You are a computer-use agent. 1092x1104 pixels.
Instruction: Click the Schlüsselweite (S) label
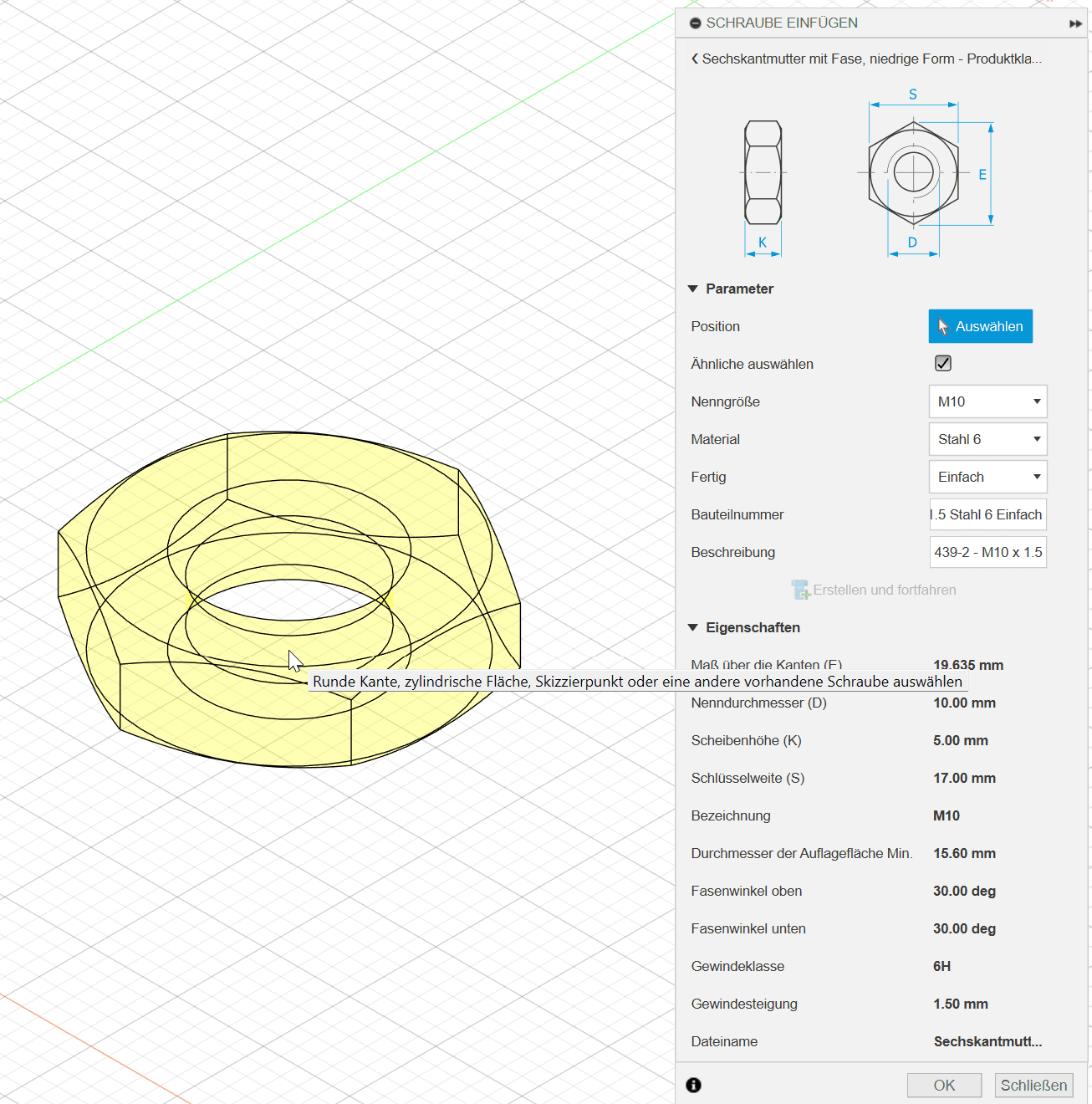pos(748,778)
